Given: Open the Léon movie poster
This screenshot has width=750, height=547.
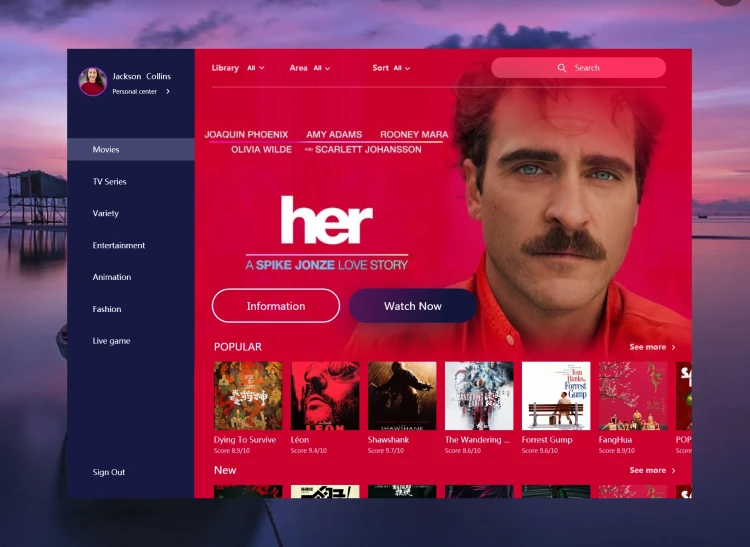Looking at the screenshot, I should click(325, 396).
